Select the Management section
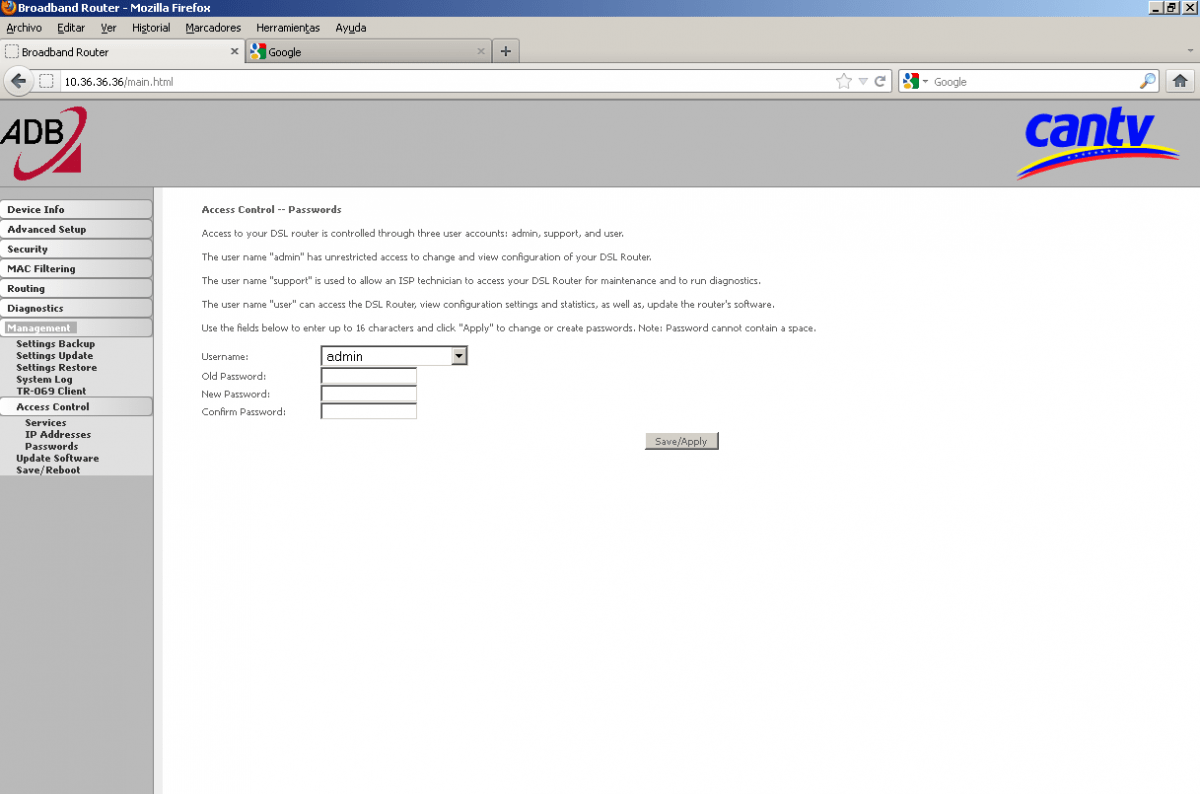Viewport: 1200px width, 794px height. coord(76,328)
